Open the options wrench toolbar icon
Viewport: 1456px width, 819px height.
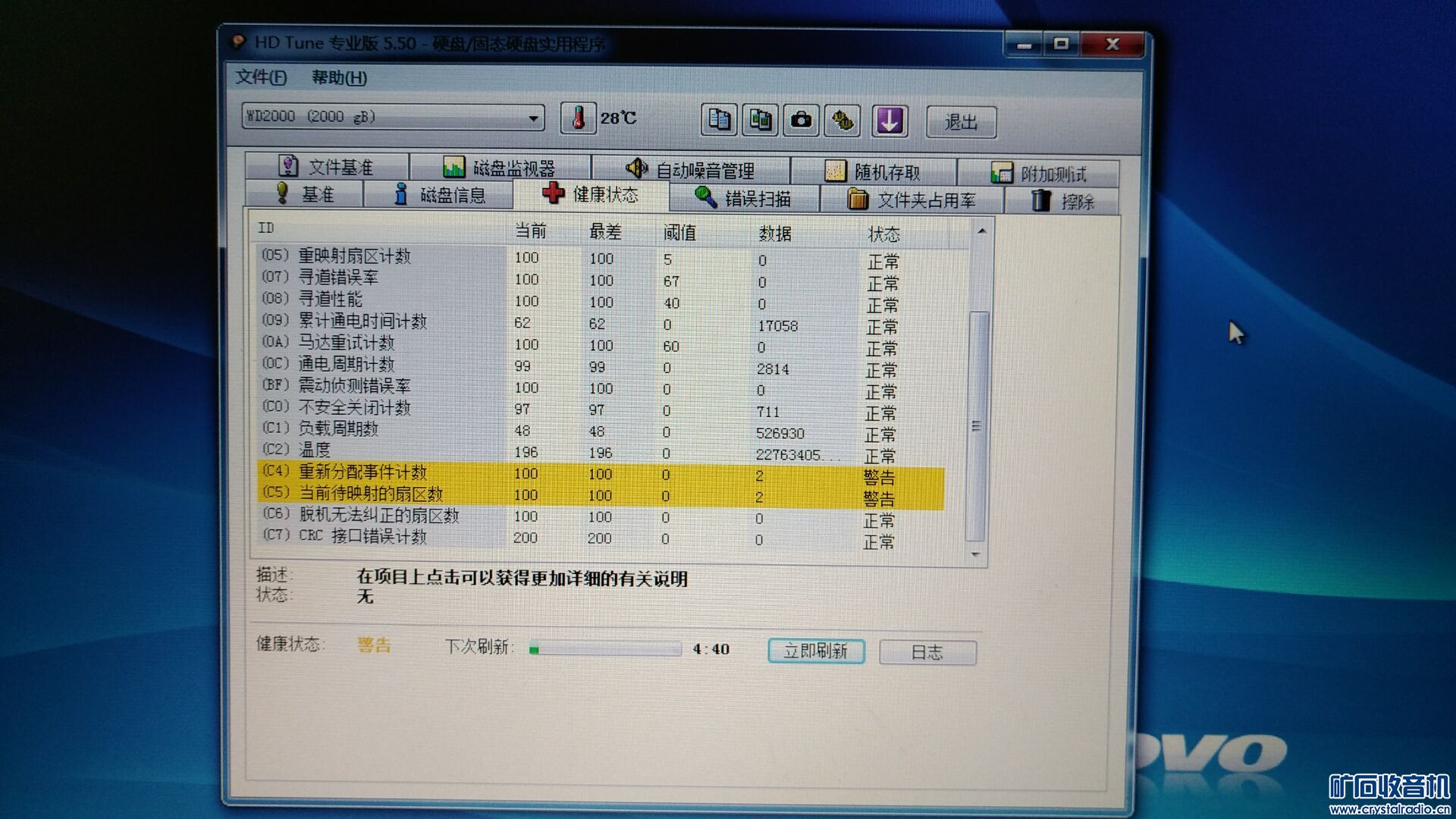(843, 120)
